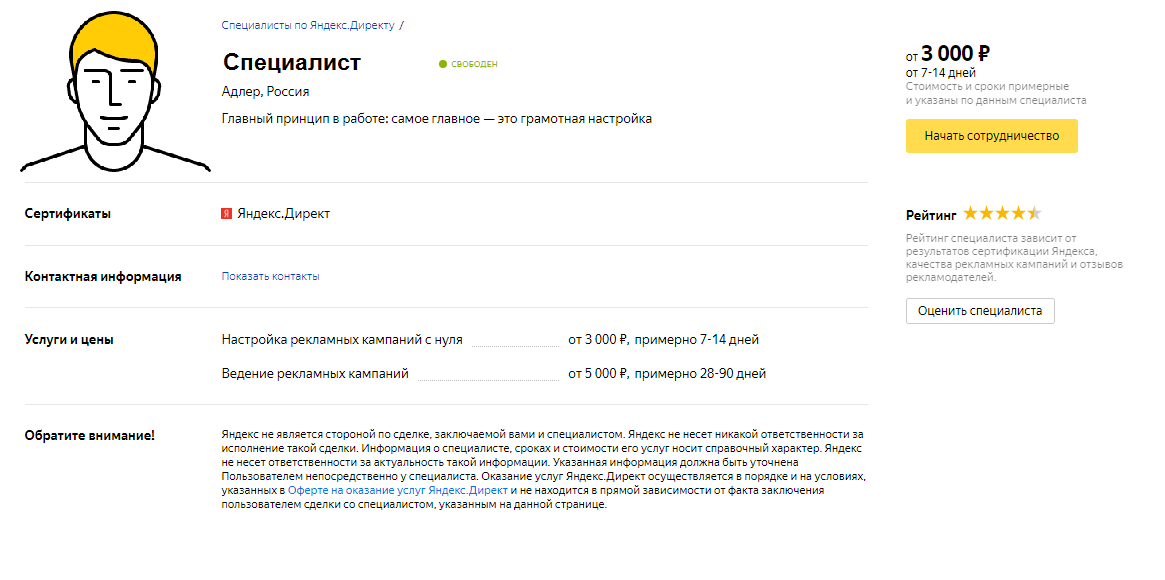
Task: Click the first gold rating star
Action: click(970, 214)
